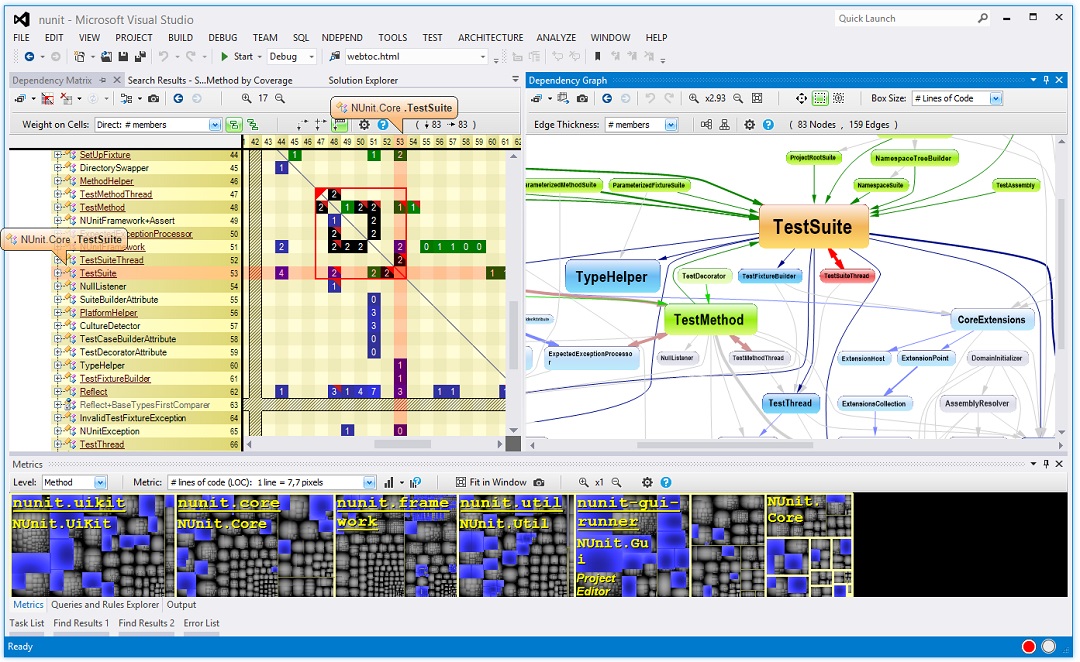Open the Box Size dropdown
The image size is (1080, 662).
[995, 99]
